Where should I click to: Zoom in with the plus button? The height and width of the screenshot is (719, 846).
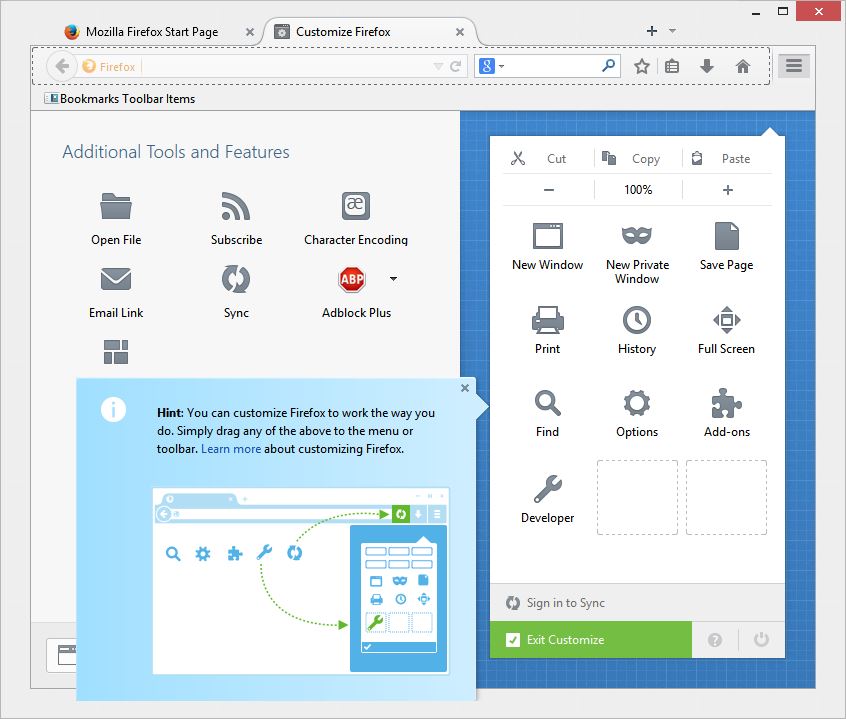727,190
